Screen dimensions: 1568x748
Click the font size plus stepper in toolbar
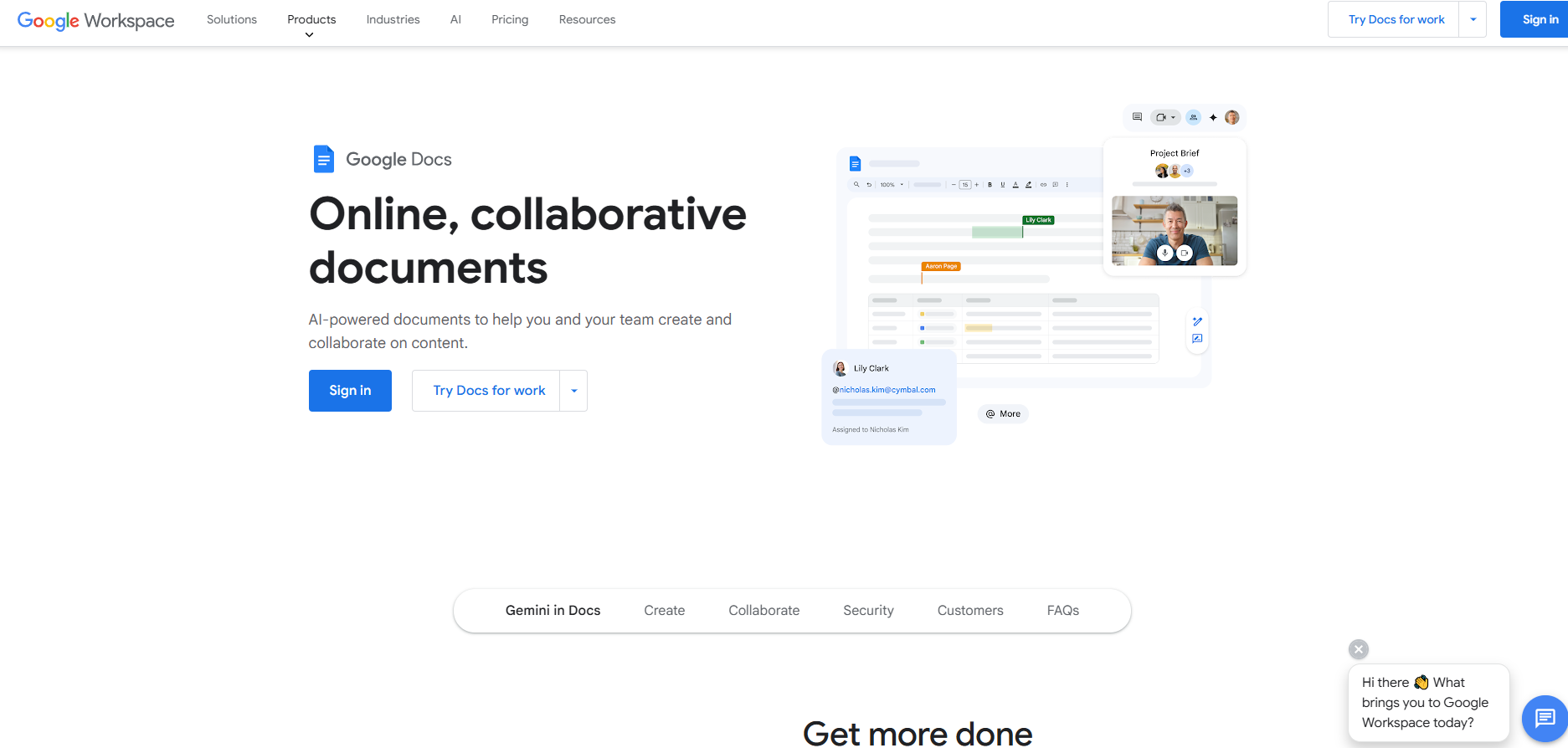[x=976, y=185]
